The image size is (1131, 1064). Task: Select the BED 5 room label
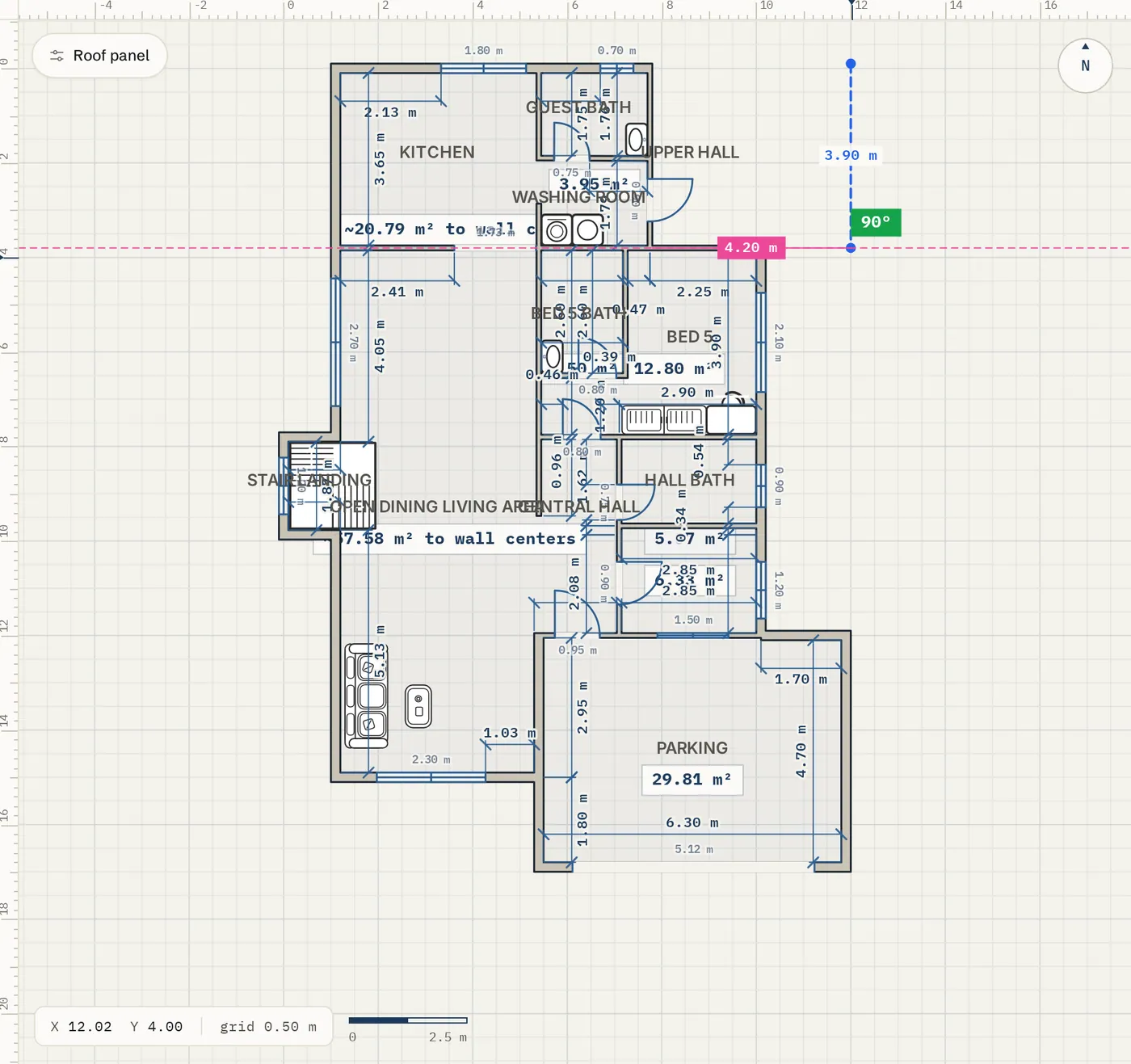coord(690,337)
